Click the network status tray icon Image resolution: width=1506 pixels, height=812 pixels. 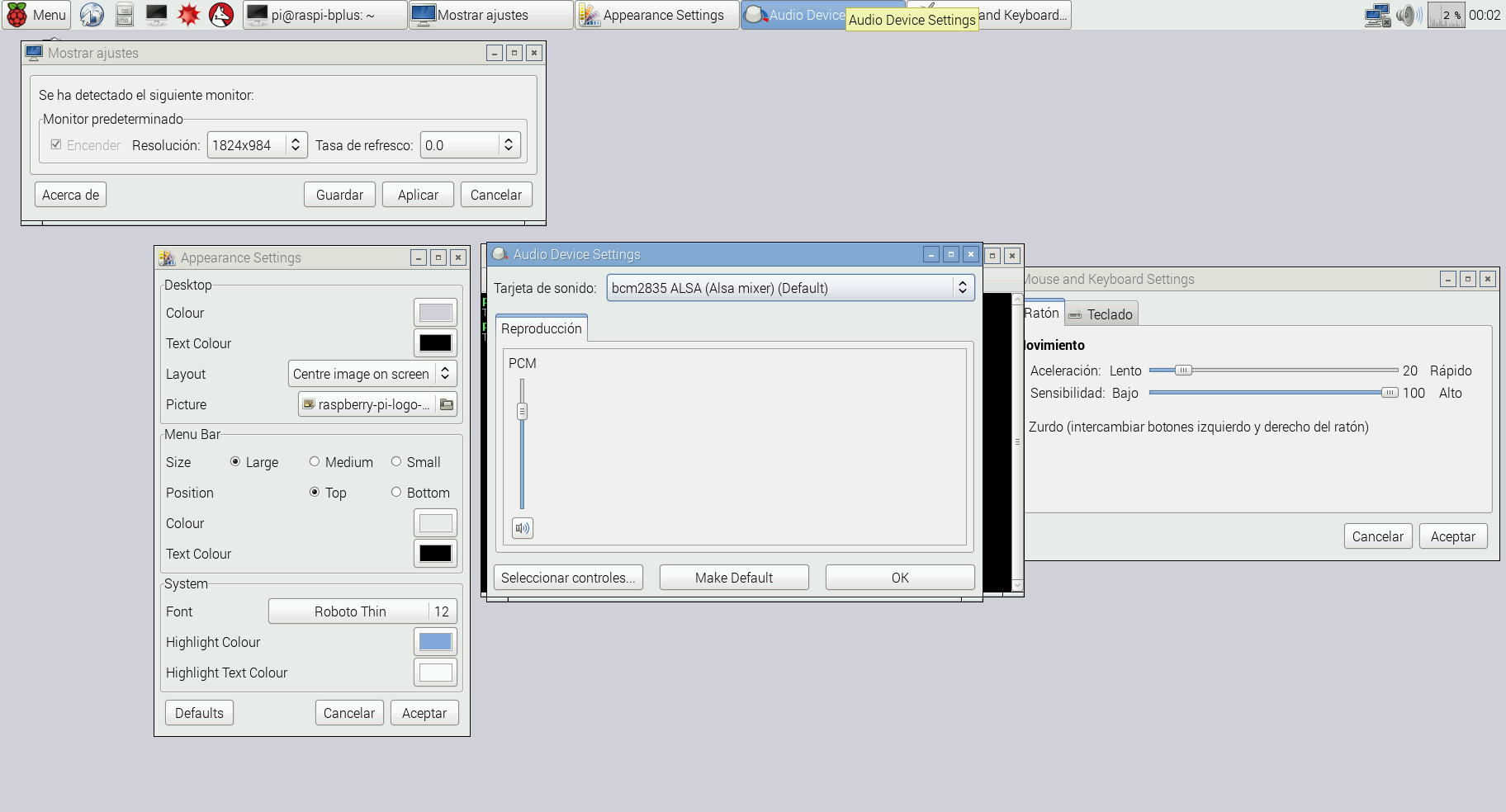(1377, 15)
